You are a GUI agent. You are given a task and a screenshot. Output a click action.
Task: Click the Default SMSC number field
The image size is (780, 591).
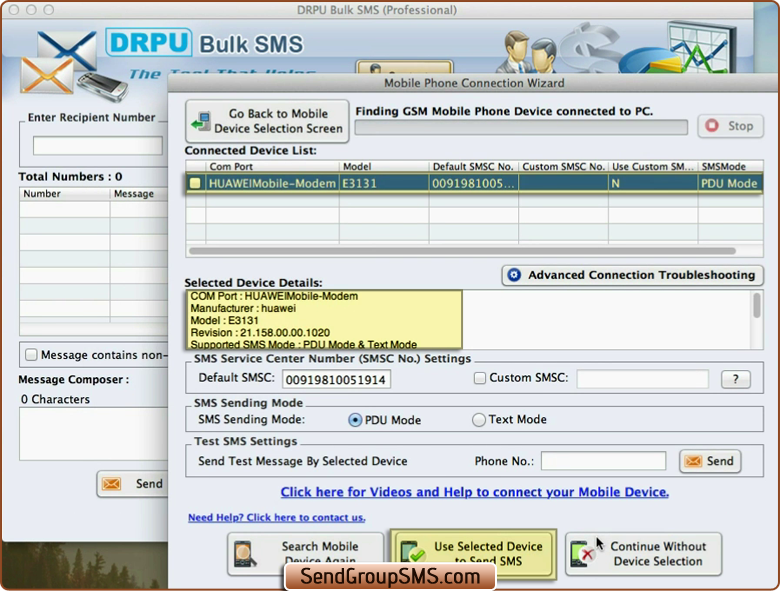[336, 380]
